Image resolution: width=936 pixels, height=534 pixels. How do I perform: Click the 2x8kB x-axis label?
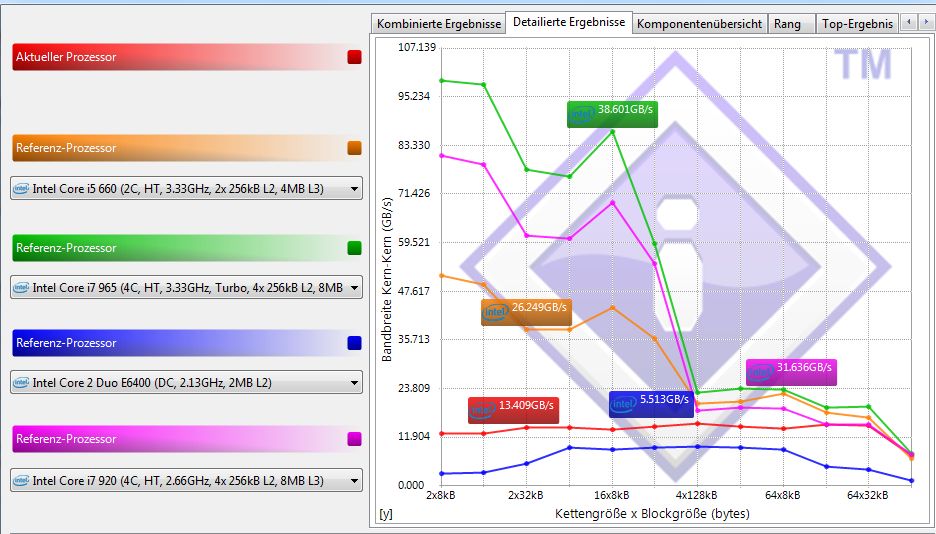pyautogui.click(x=441, y=495)
